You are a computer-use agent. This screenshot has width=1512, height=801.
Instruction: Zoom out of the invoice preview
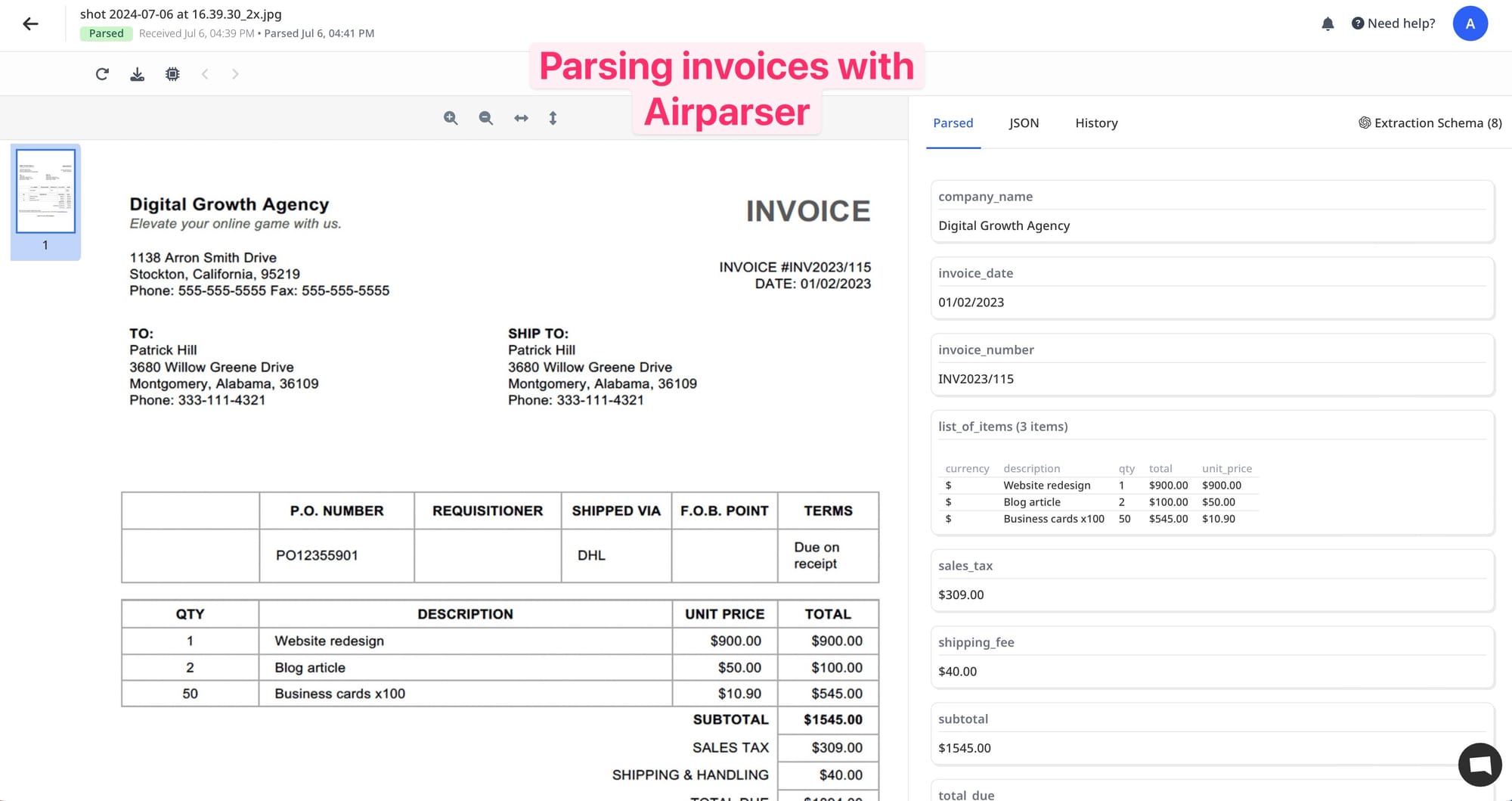tap(486, 118)
